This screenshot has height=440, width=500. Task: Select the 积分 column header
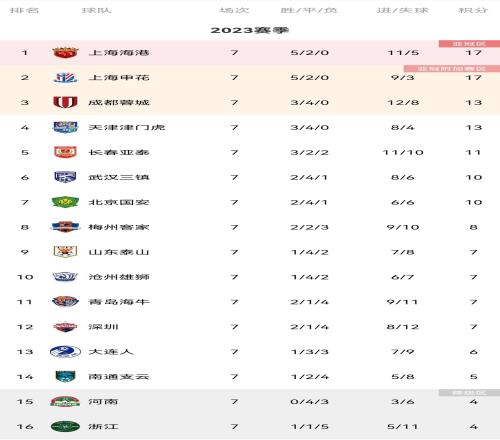click(x=473, y=10)
